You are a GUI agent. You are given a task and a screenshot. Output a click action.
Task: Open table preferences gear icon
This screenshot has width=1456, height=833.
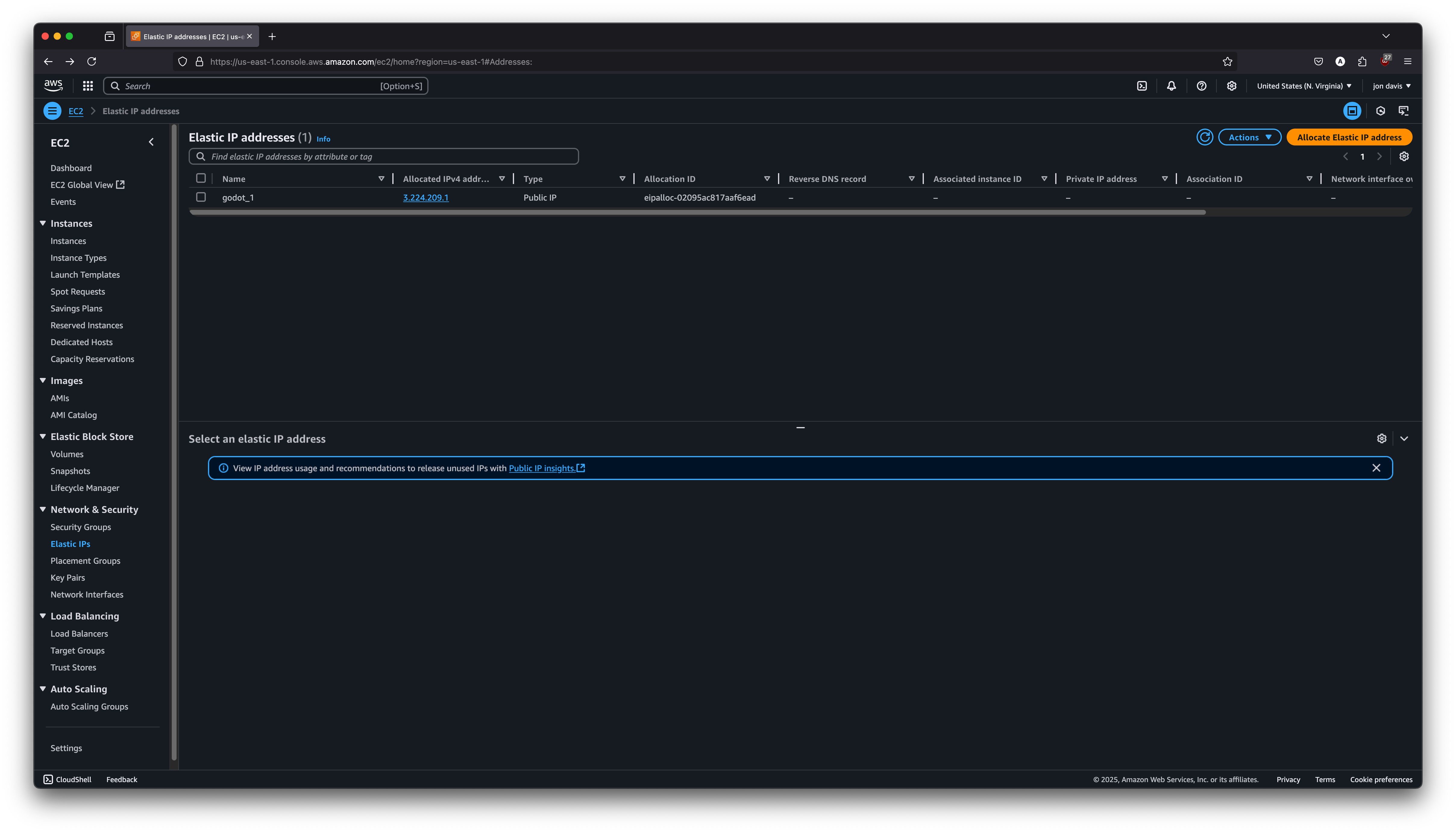point(1403,157)
